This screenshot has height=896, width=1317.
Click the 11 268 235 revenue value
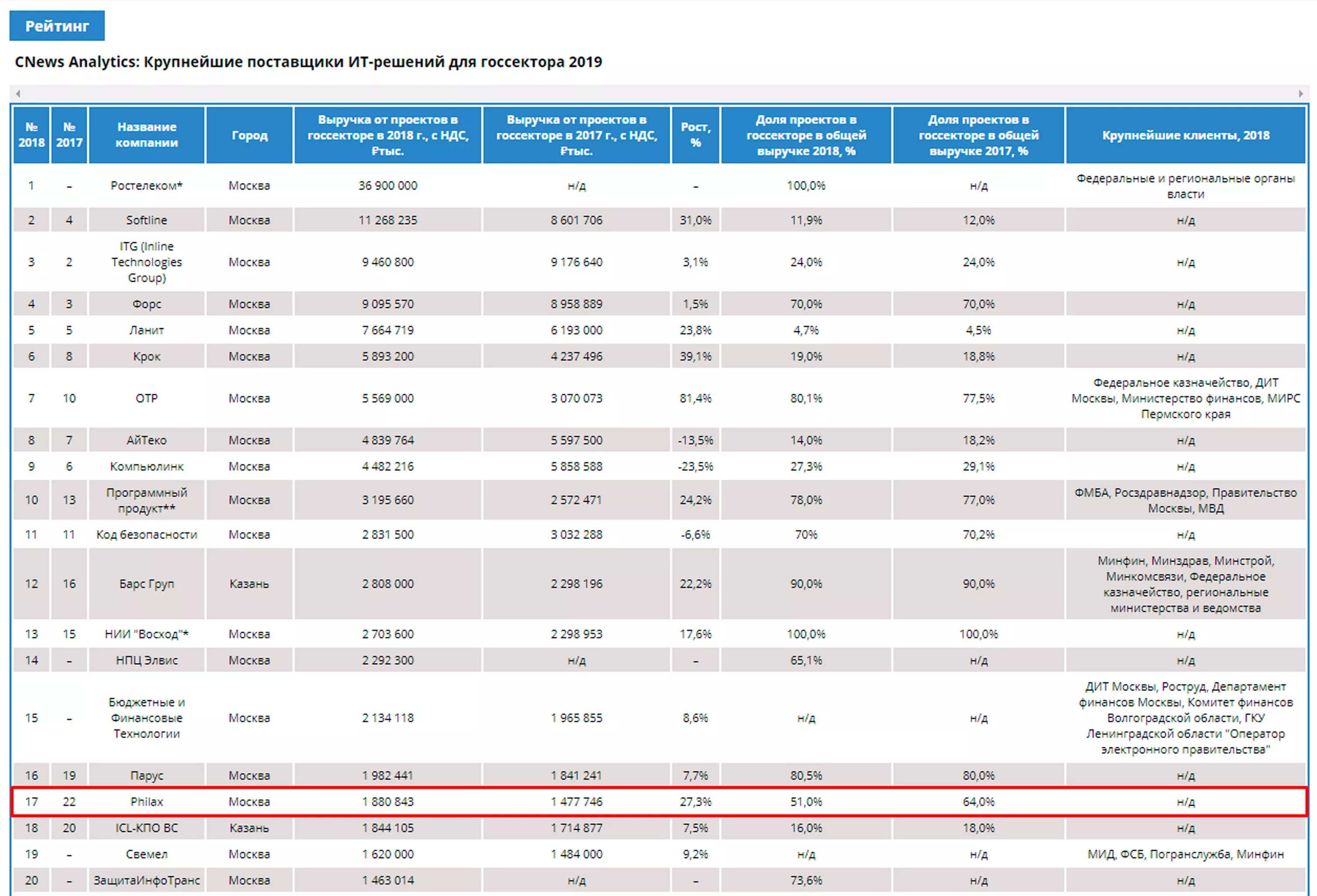pyautogui.click(x=388, y=220)
